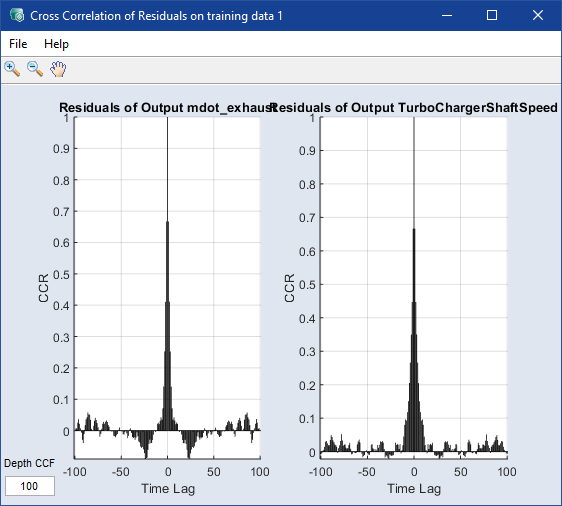This screenshot has width=562, height=506.
Task: Click the CCR label of left plot
Action: point(43,288)
